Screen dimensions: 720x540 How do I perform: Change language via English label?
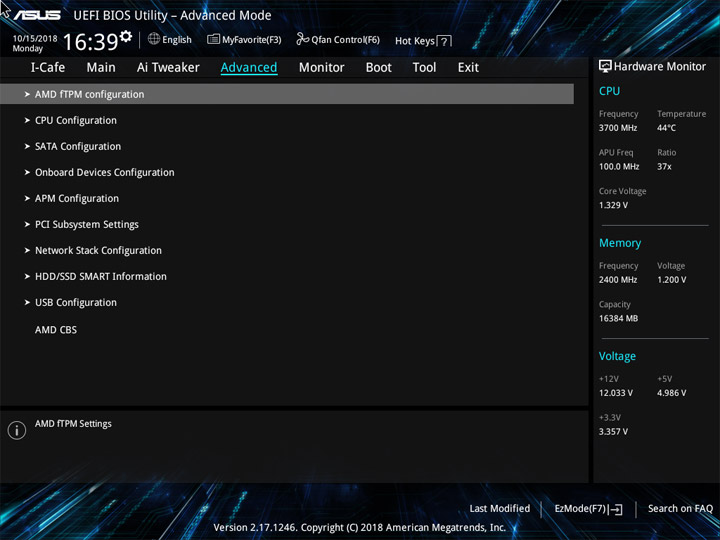(177, 40)
